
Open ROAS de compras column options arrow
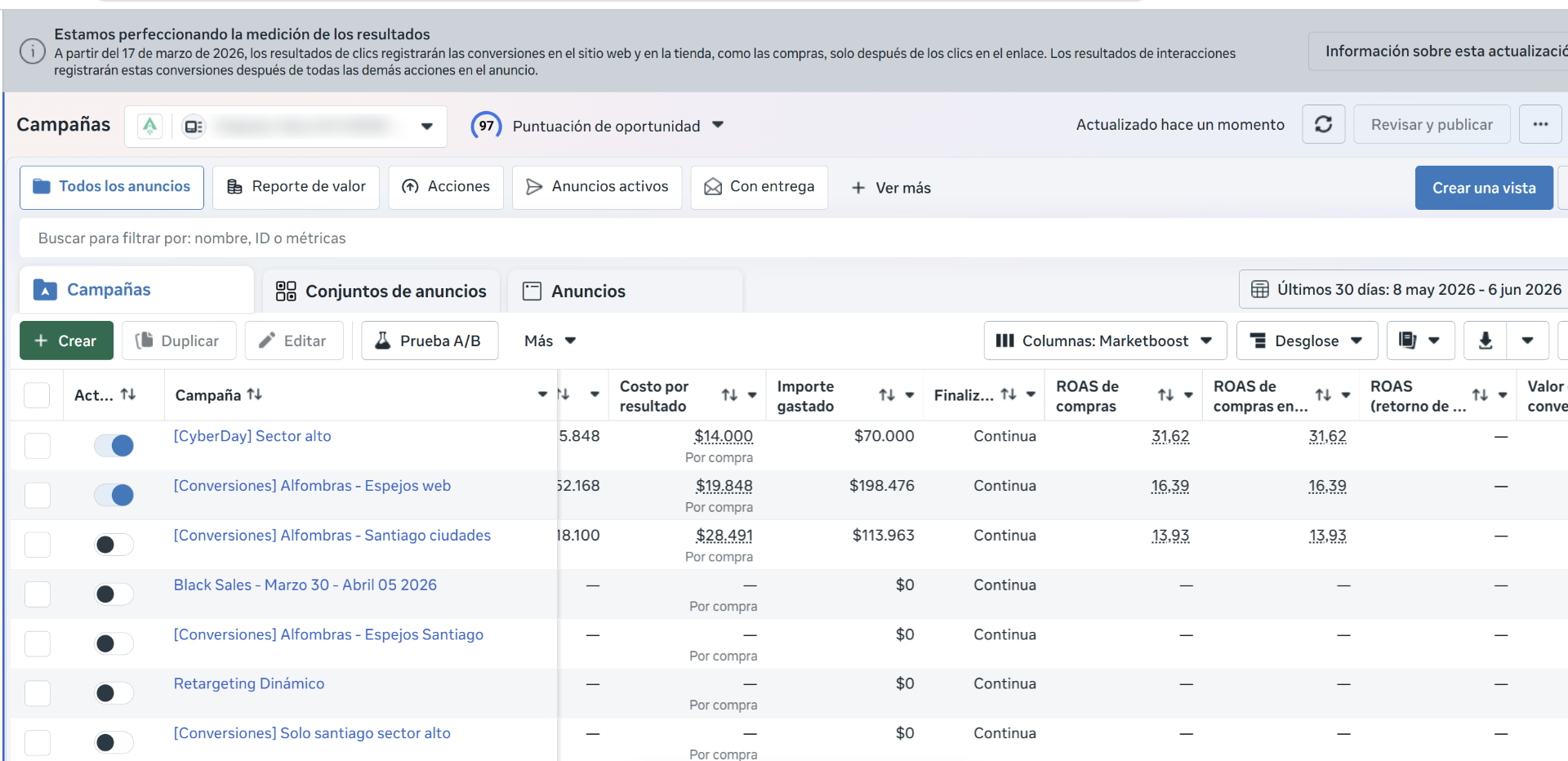pyautogui.click(x=1188, y=395)
